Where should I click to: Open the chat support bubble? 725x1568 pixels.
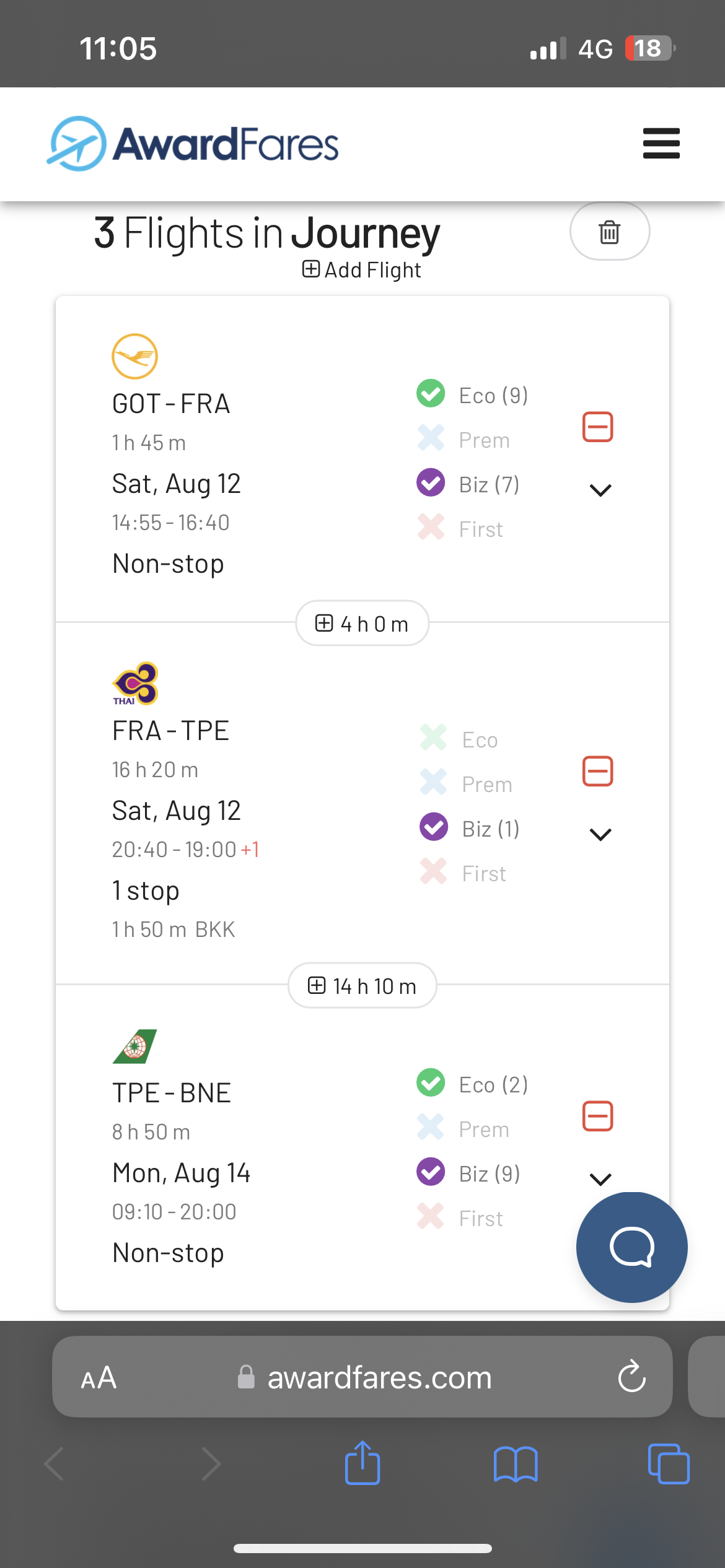pos(631,1247)
